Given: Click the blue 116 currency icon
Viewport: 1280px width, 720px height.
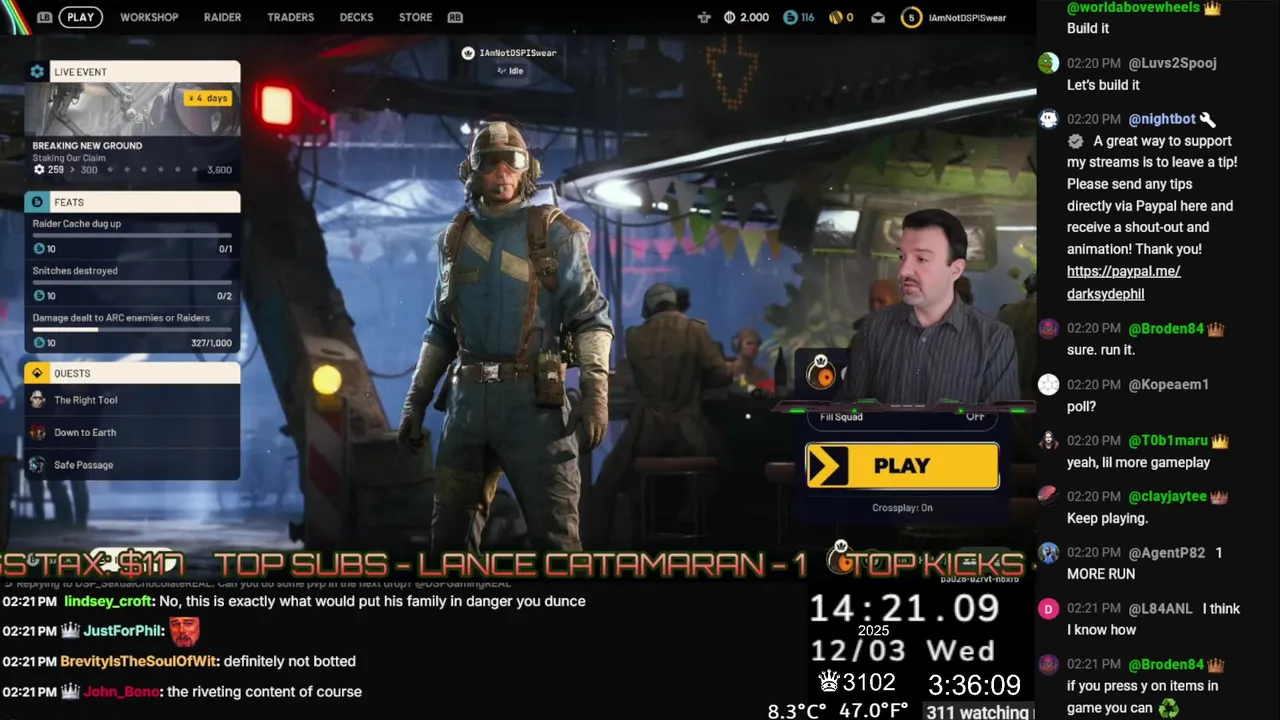Looking at the screenshot, I should tap(790, 17).
